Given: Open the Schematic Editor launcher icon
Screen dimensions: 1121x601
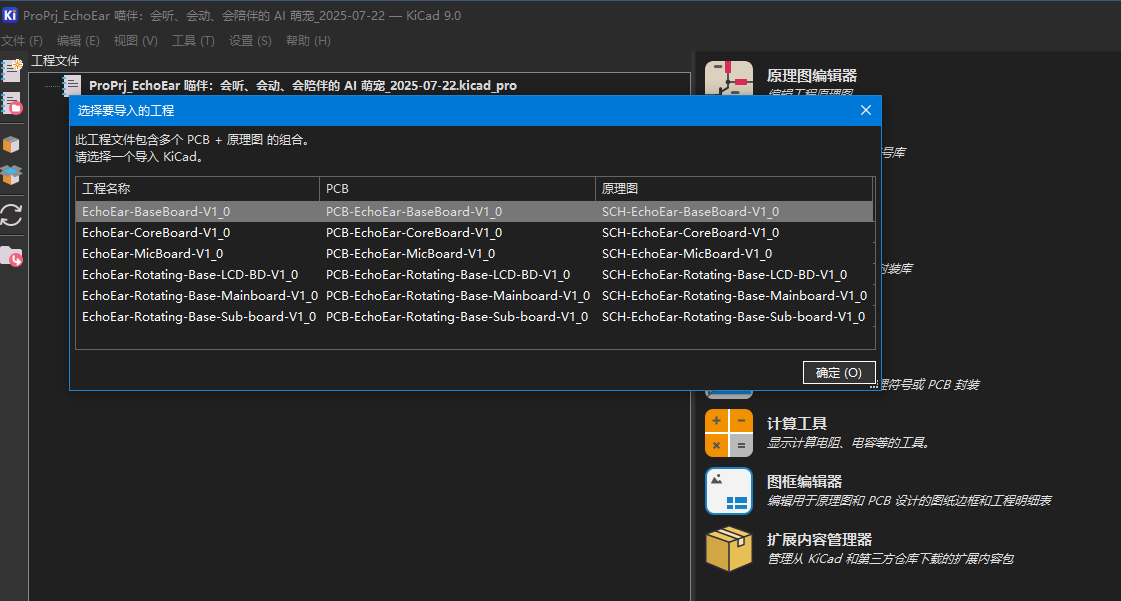Looking at the screenshot, I should coord(729,78).
